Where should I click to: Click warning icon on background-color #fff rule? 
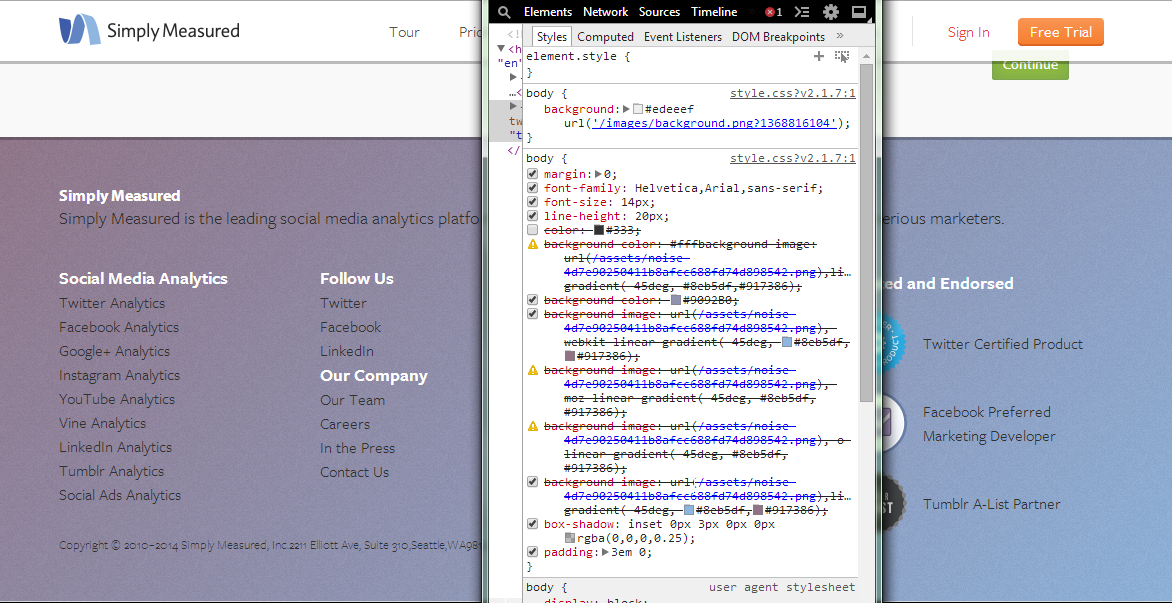tap(533, 244)
